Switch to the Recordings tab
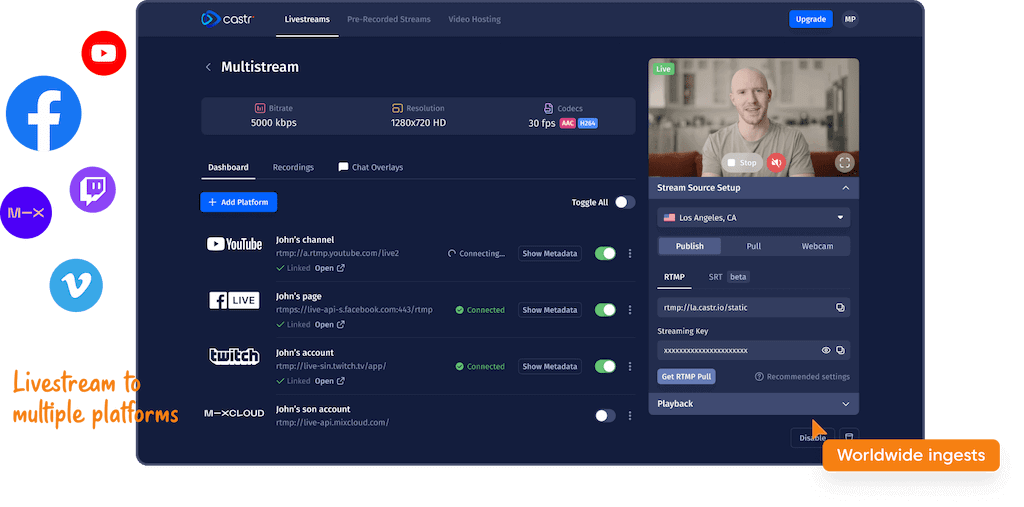The image size is (1024, 507). pyautogui.click(x=293, y=167)
